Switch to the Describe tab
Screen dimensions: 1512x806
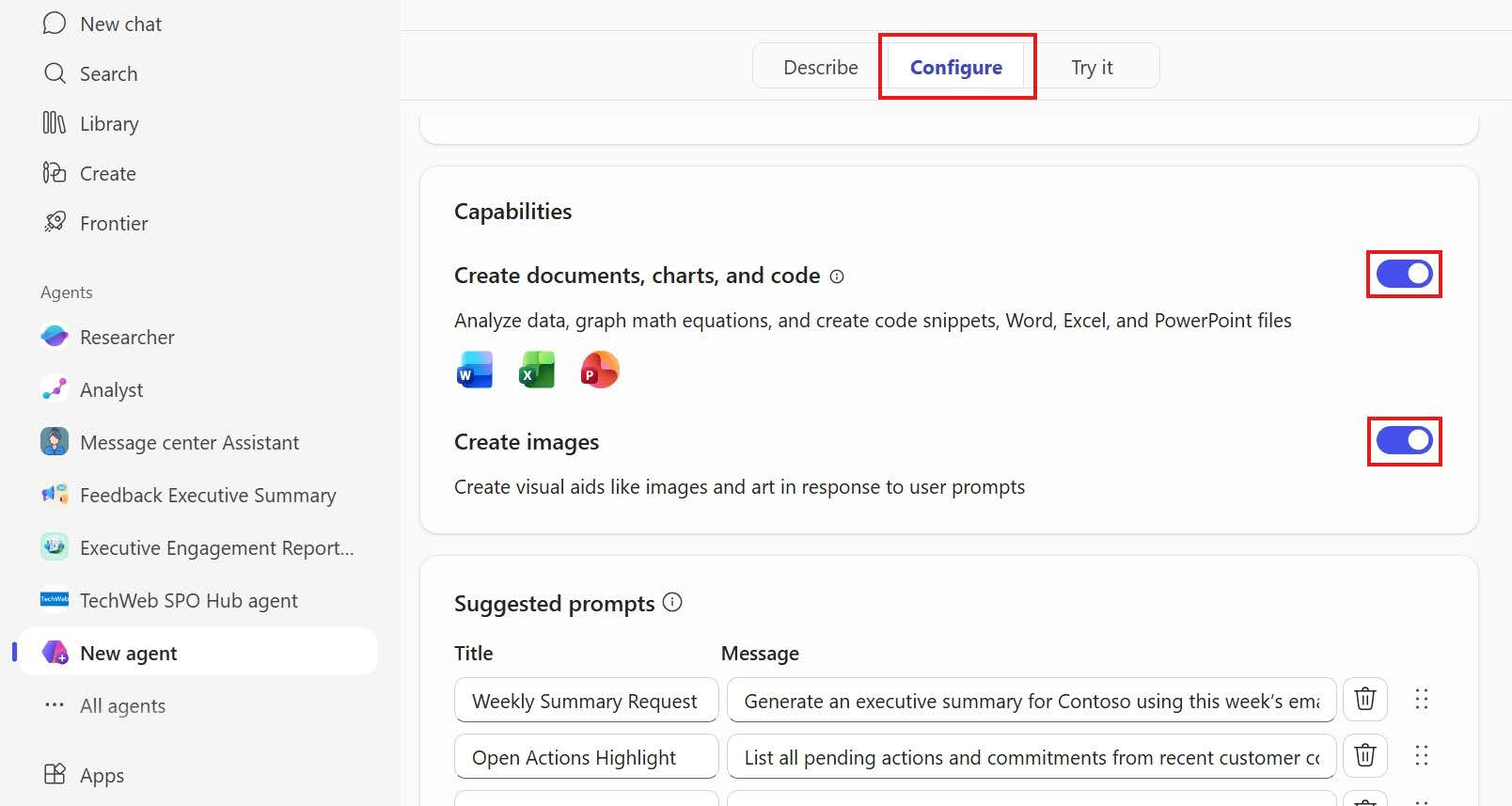821,68
